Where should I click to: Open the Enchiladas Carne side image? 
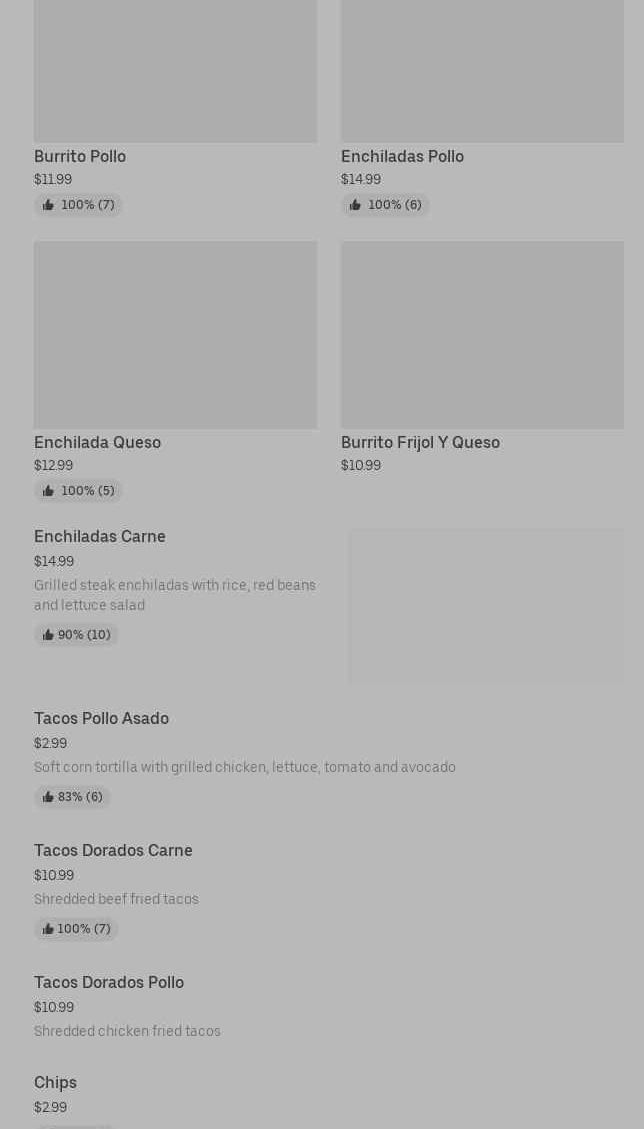click(x=486, y=606)
